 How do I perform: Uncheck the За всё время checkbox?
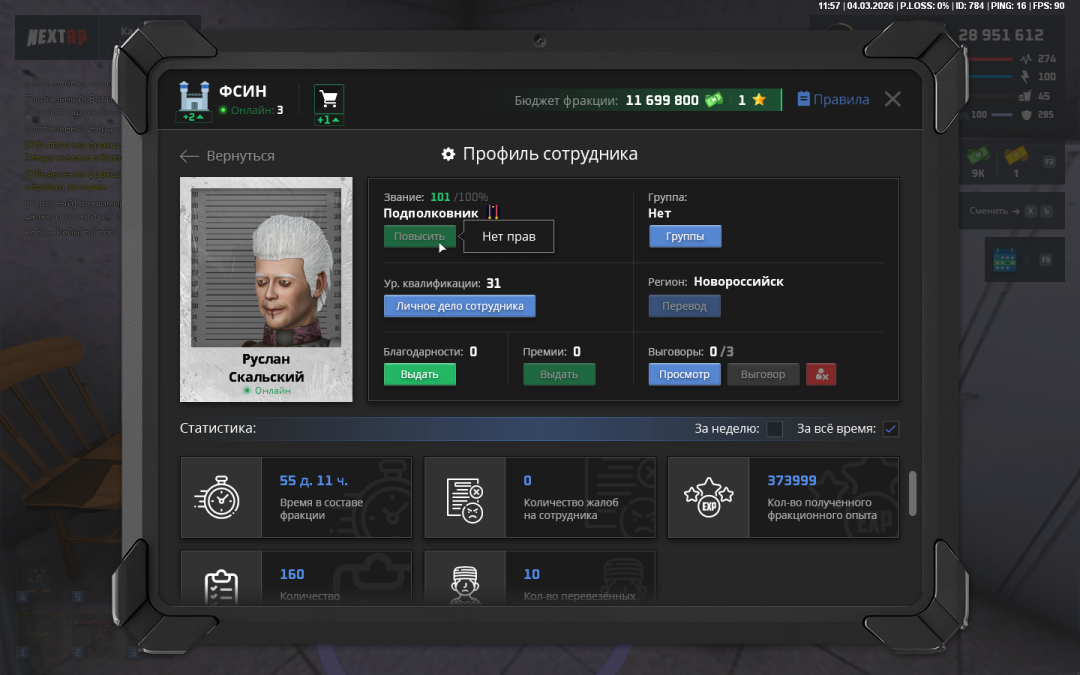click(891, 429)
